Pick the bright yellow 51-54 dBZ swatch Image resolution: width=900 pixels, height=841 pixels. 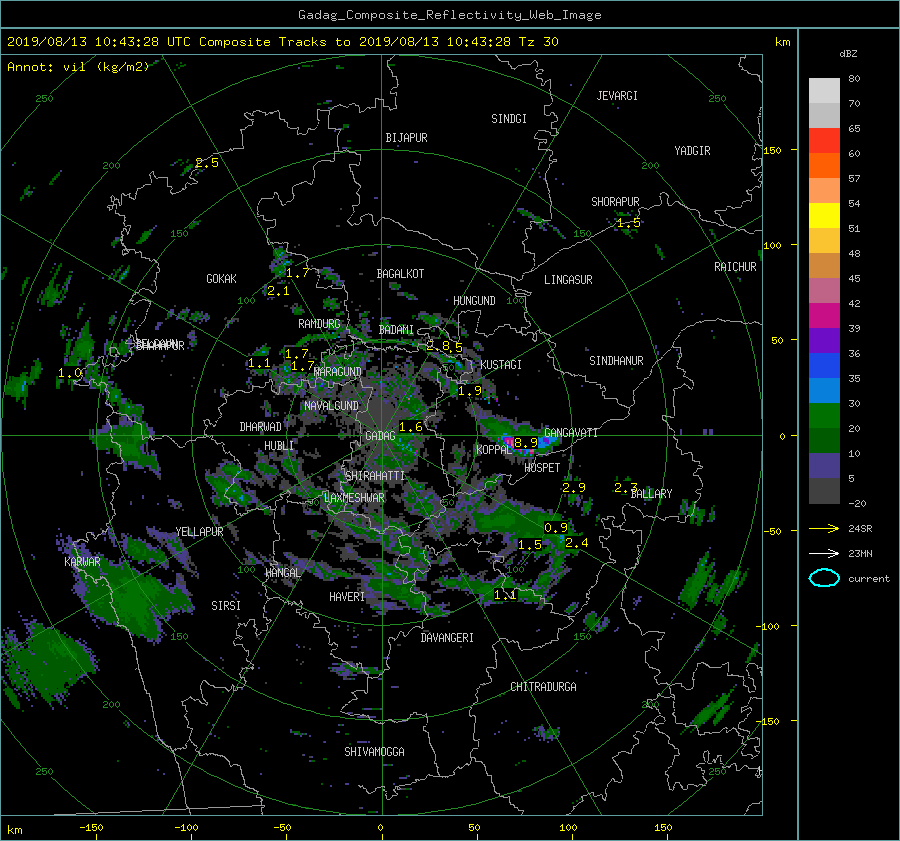coord(824,215)
